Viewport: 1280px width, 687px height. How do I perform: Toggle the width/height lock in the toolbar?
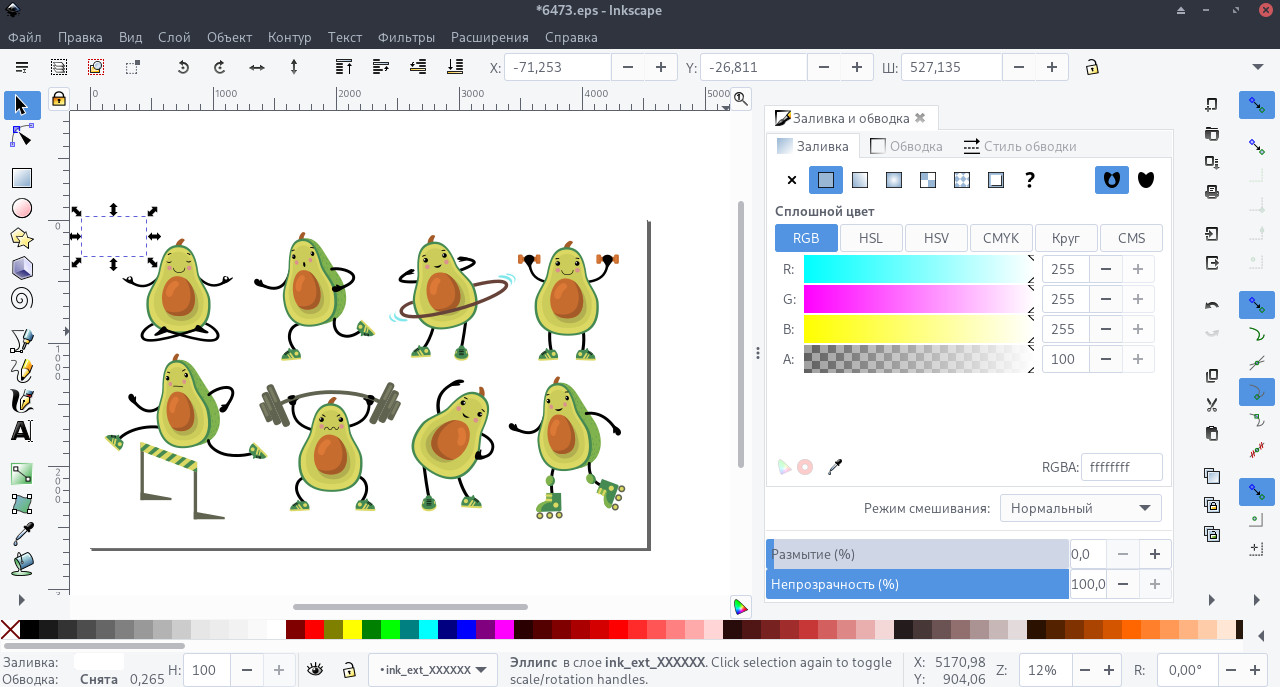tap(1090, 67)
